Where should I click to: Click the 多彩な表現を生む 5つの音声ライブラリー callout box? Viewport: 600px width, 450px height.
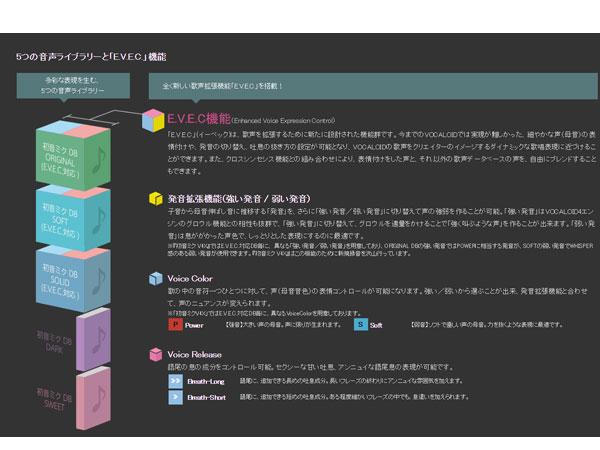coord(73,86)
